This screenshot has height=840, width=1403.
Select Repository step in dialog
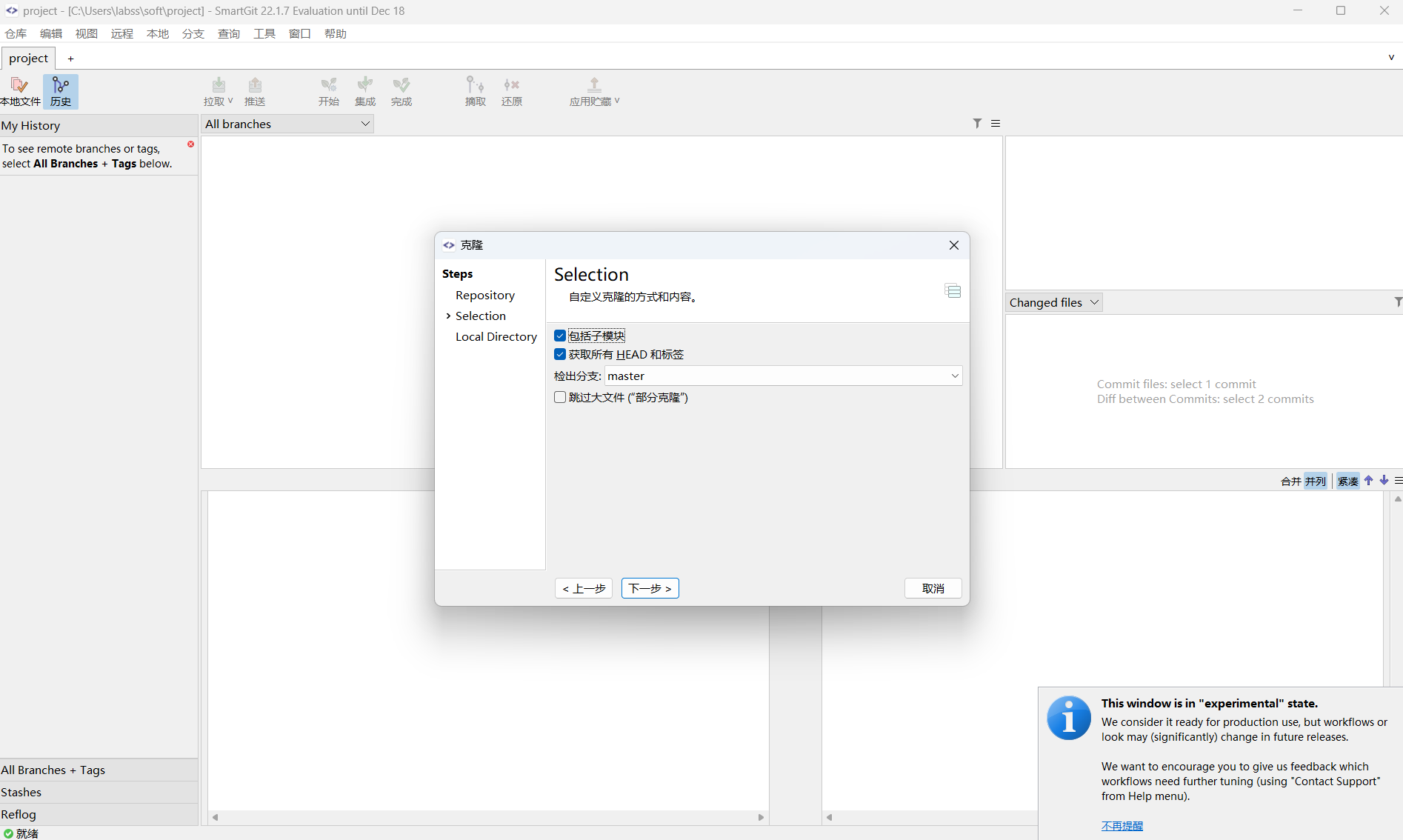(x=485, y=295)
